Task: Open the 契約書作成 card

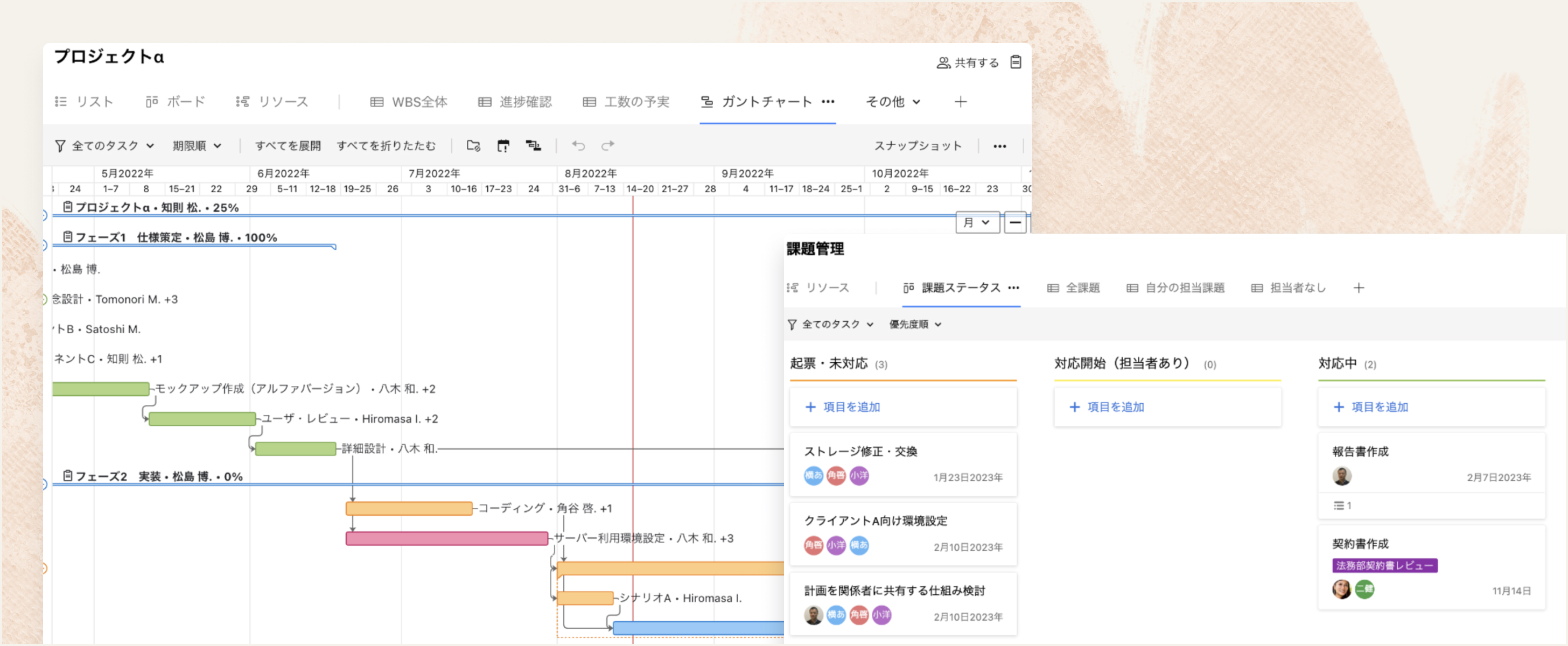Action: click(1432, 567)
